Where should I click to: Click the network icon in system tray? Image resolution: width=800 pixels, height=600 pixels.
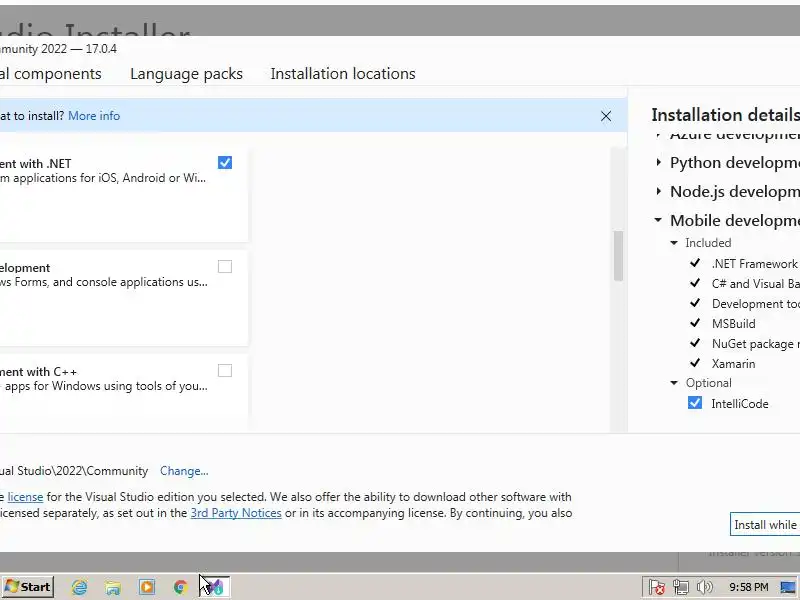tap(681, 587)
